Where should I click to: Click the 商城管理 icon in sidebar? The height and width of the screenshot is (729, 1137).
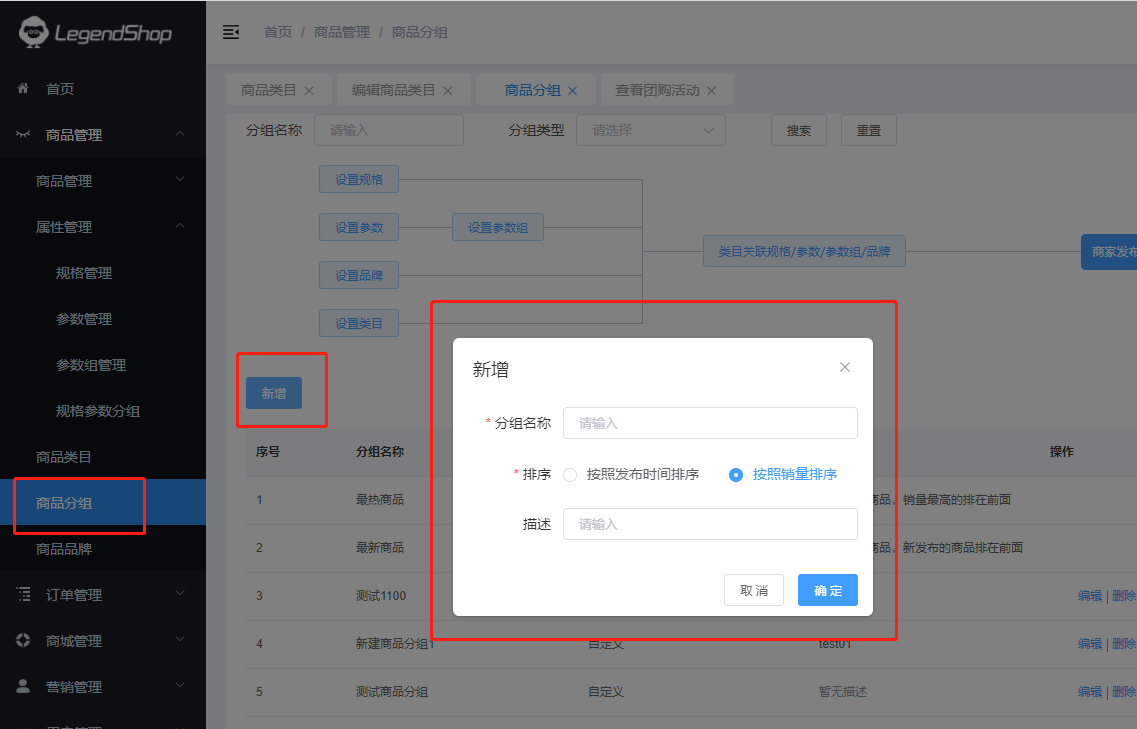pyautogui.click(x=23, y=641)
